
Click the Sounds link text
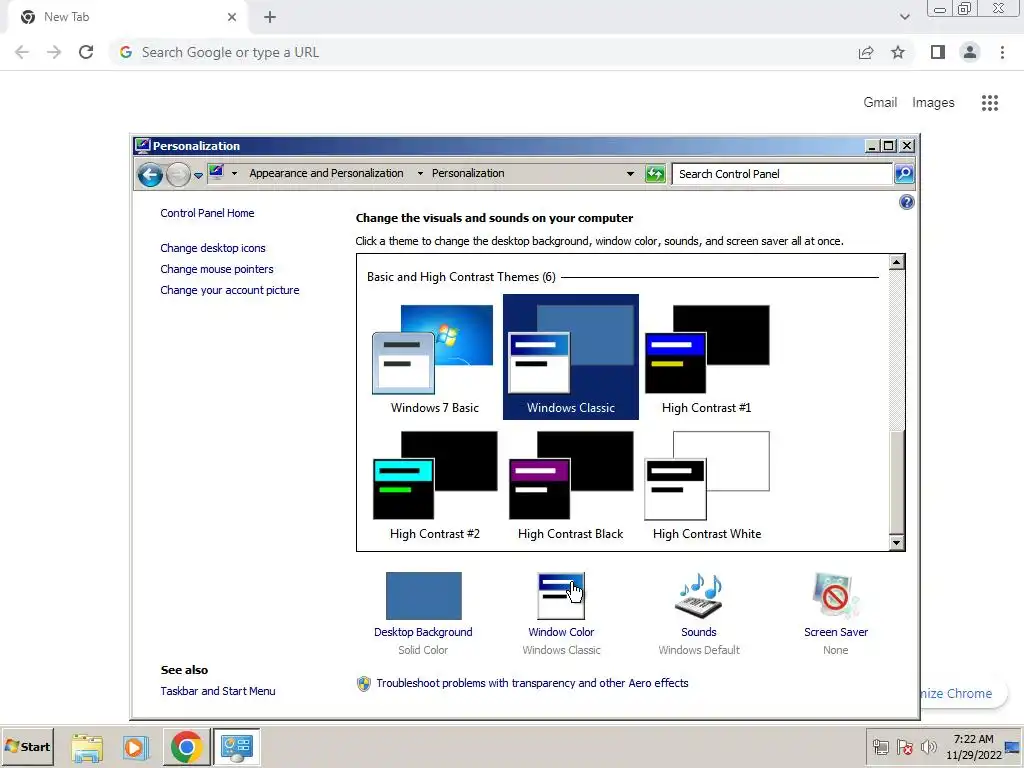(x=699, y=632)
